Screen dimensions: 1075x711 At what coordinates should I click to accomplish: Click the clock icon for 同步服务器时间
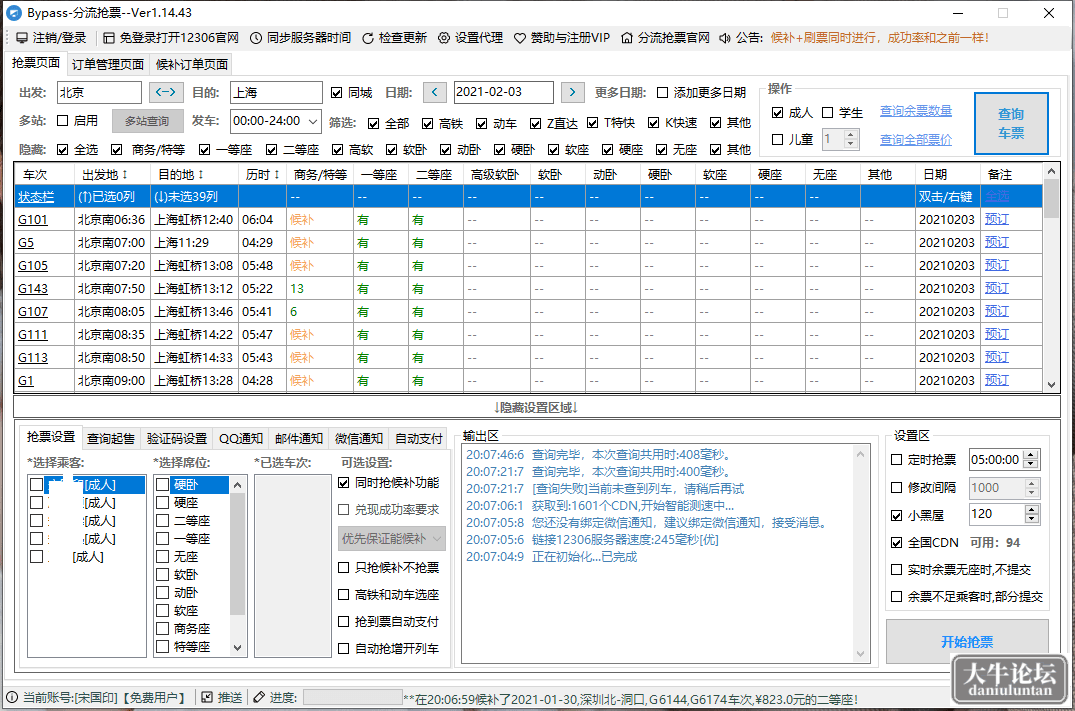click(x=256, y=38)
